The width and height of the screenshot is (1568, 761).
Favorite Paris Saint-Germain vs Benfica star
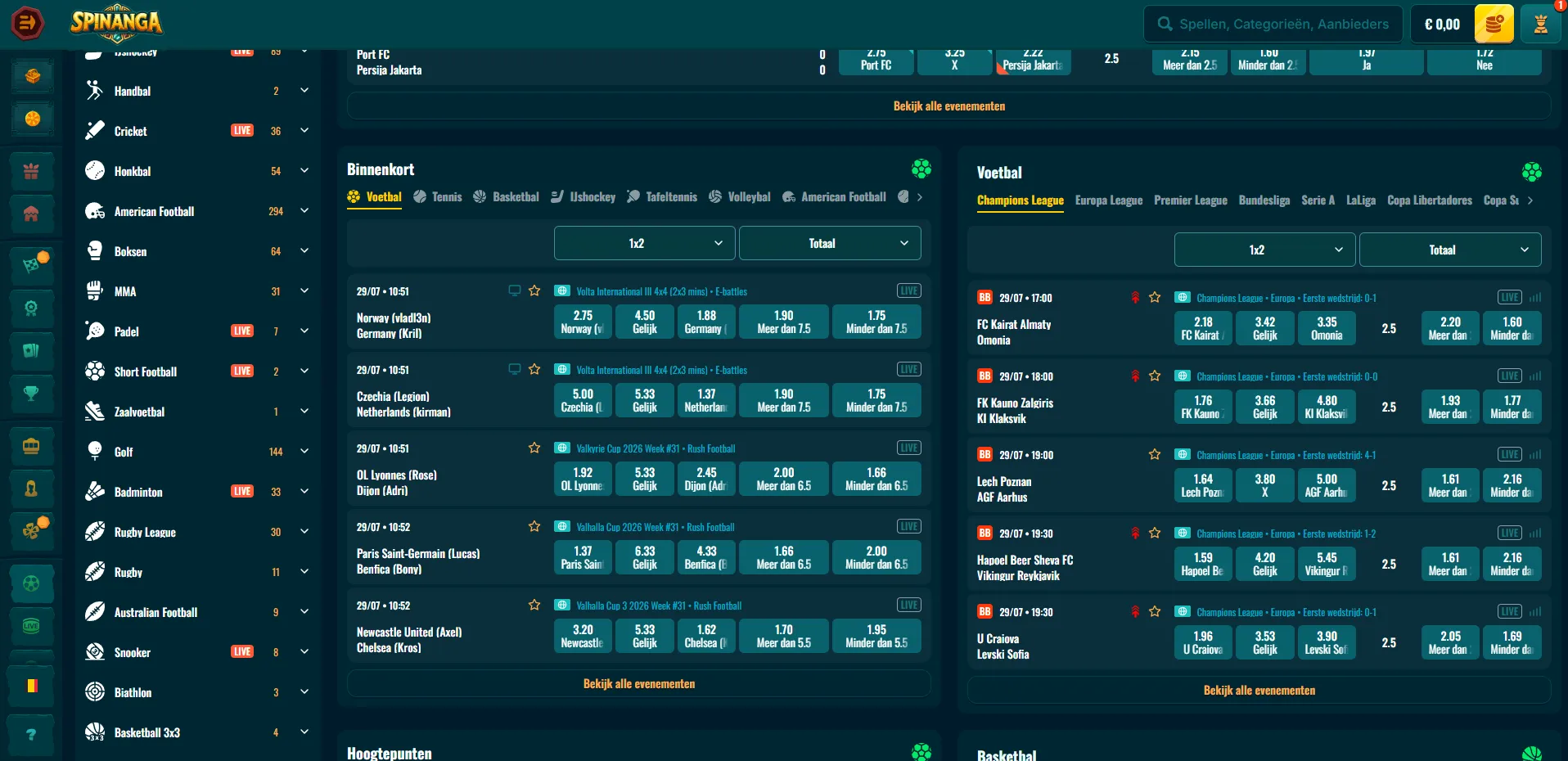(534, 526)
